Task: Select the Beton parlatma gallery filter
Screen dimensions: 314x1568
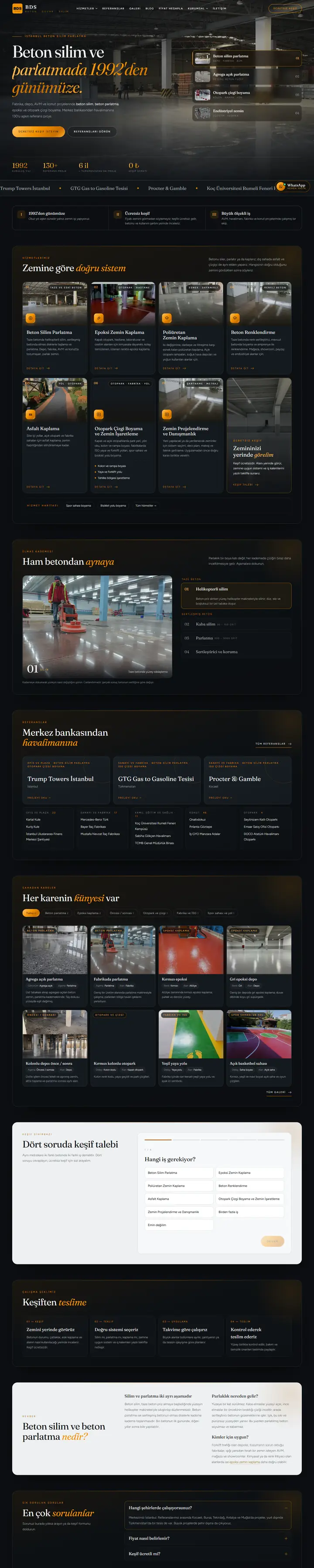Action: point(57,913)
